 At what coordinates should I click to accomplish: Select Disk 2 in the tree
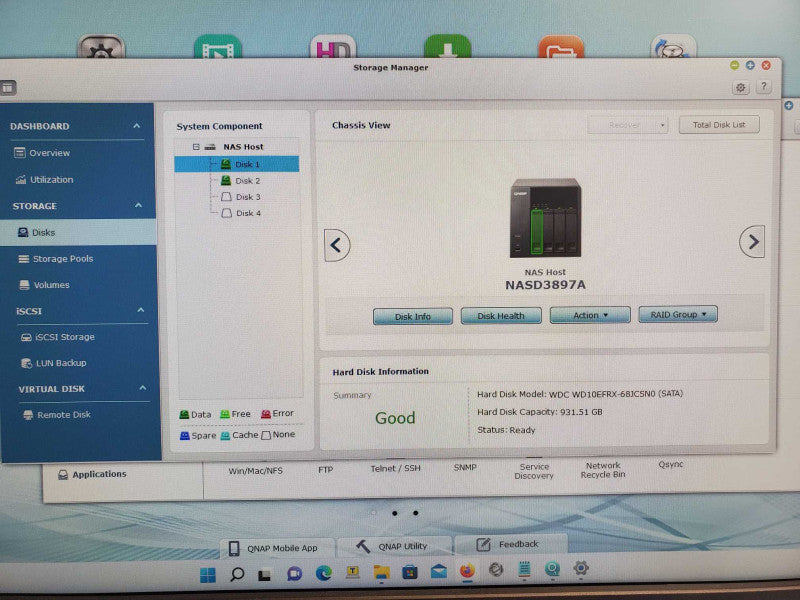coord(240,181)
